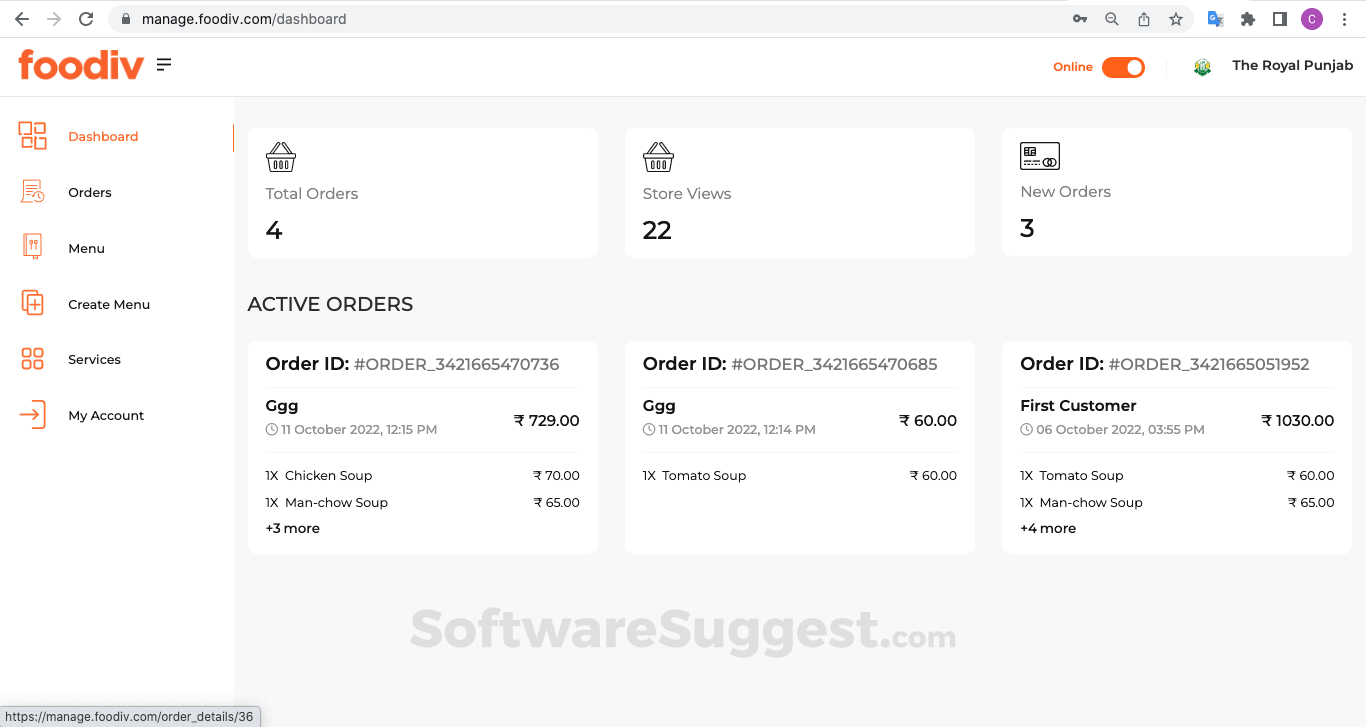Click the Services squares icon

(x=33, y=359)
